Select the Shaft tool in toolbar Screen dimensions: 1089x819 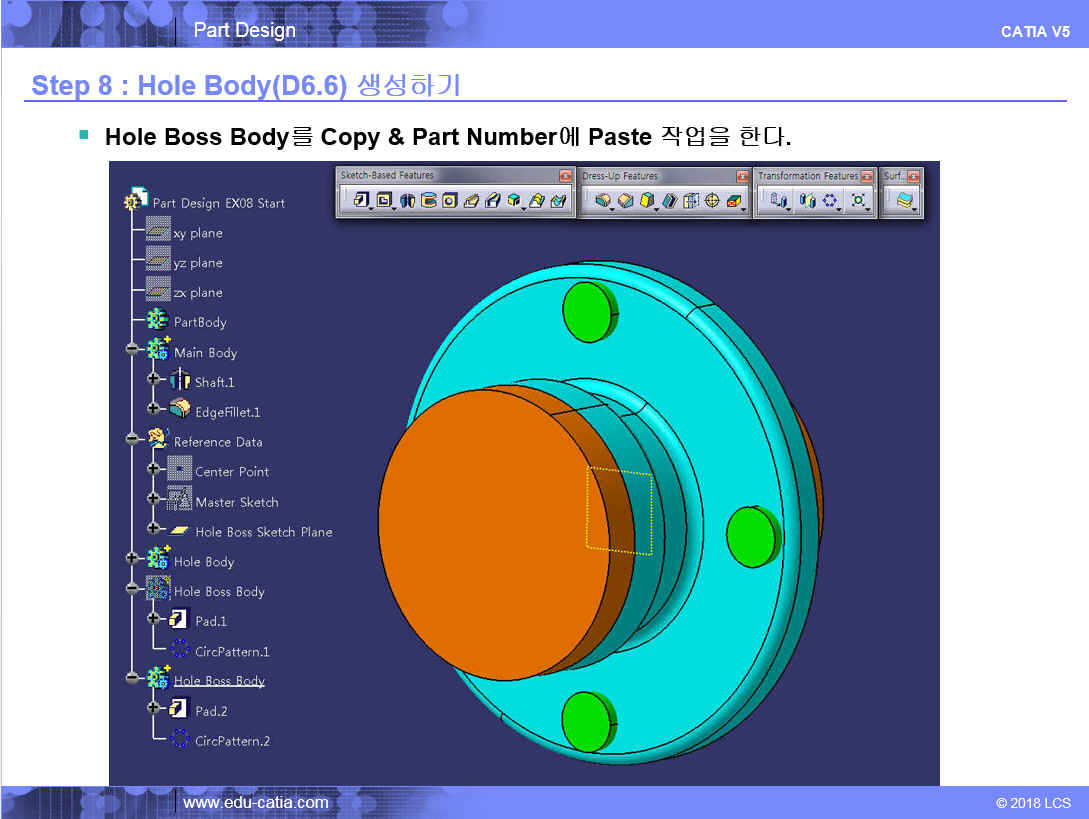tap(407, 201)
